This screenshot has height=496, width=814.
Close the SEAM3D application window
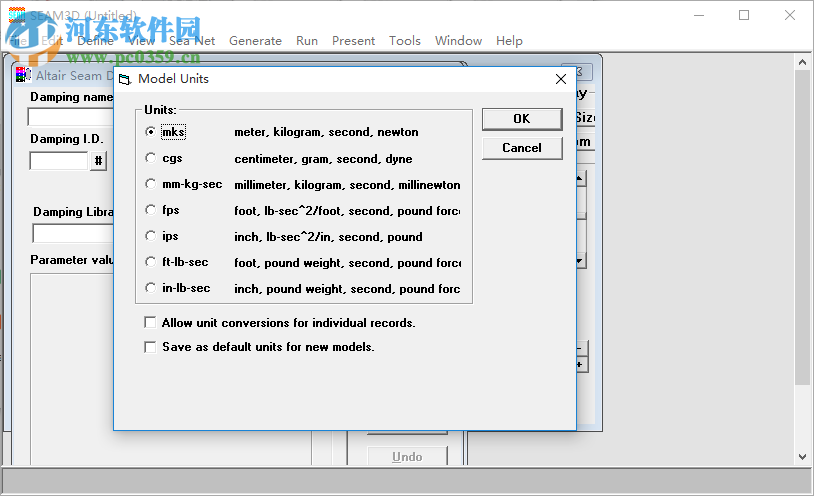790,15
